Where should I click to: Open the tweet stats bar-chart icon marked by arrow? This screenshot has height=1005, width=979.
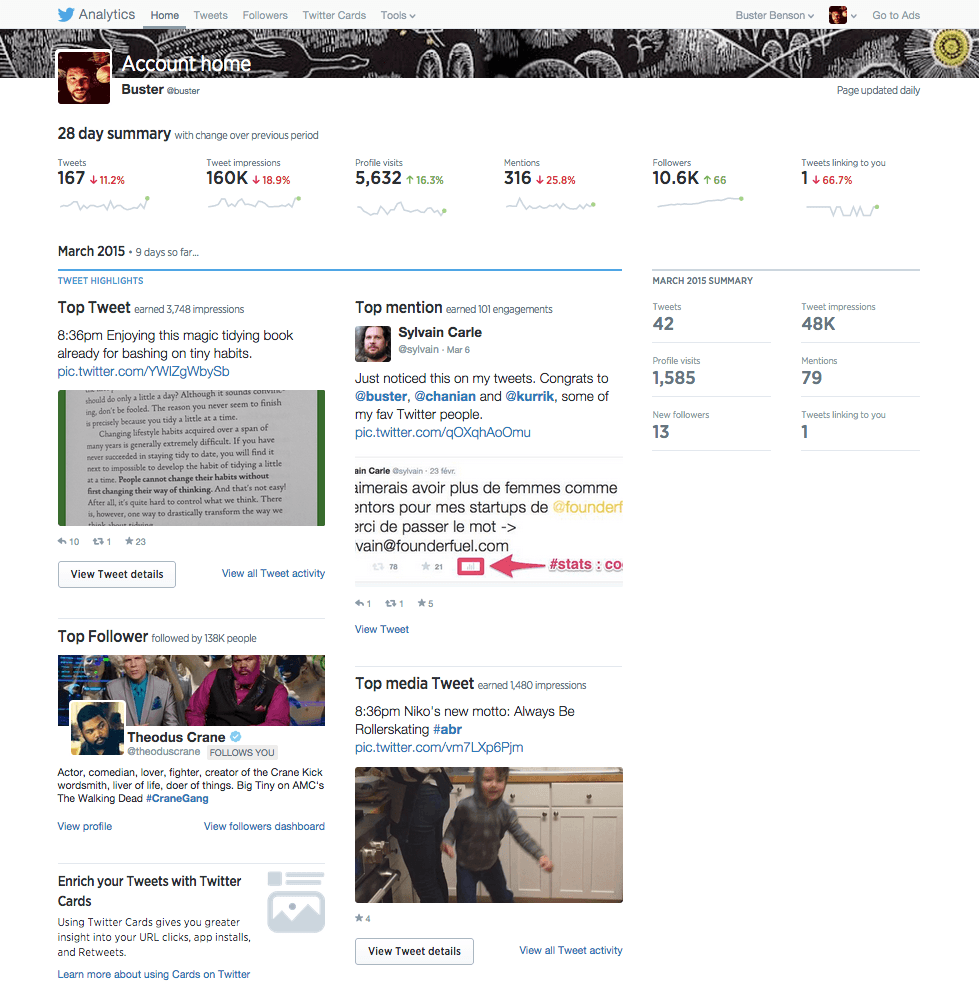point(470,566)
